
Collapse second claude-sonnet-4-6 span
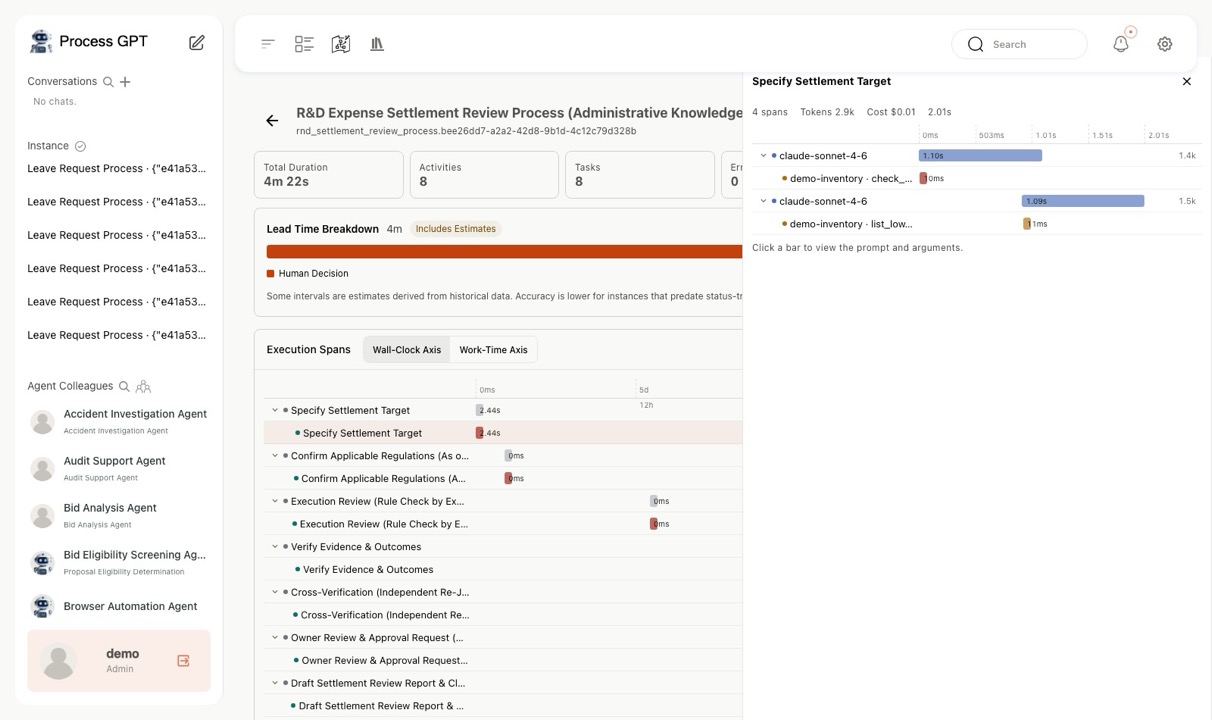pyautogui.click(x=763, y=201)
